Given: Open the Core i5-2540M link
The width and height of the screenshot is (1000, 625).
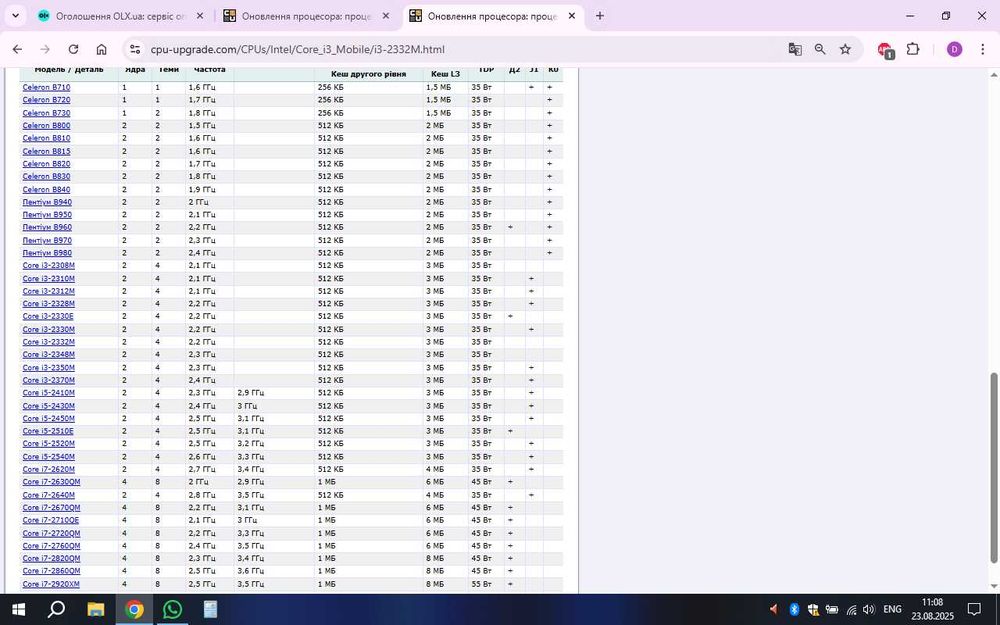Looking at the screenshot, I should tap(48, 457).
